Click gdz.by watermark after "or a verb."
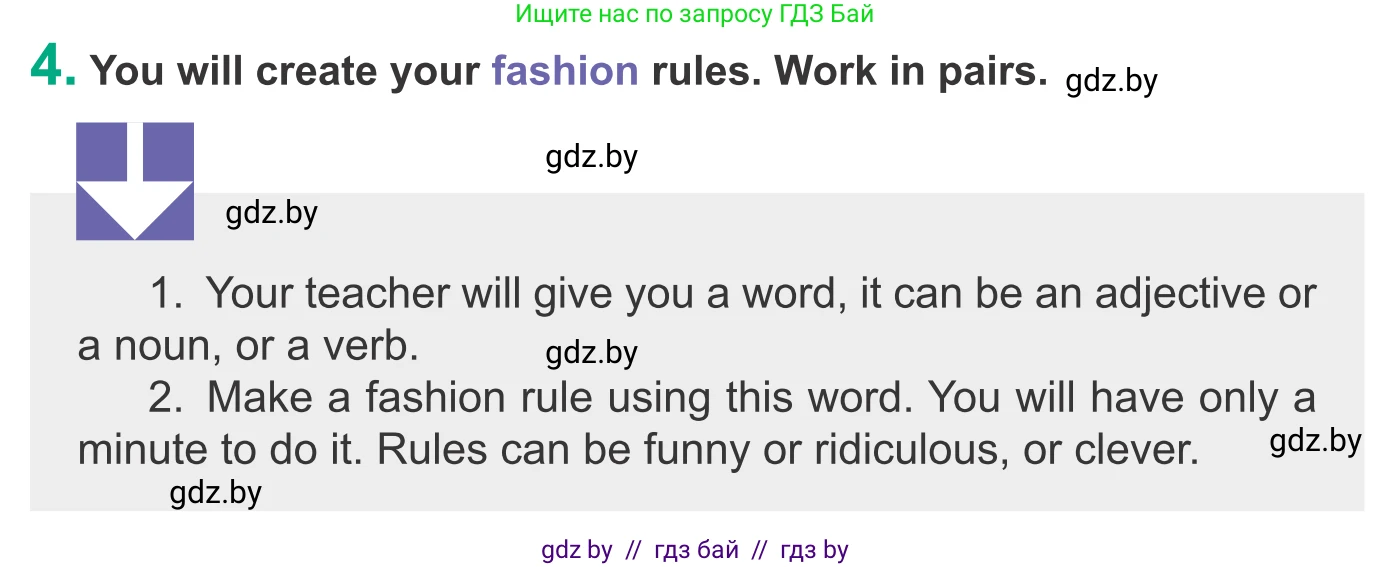The height and width of the screenshot is (567, 1392). (x=591, y=353)
